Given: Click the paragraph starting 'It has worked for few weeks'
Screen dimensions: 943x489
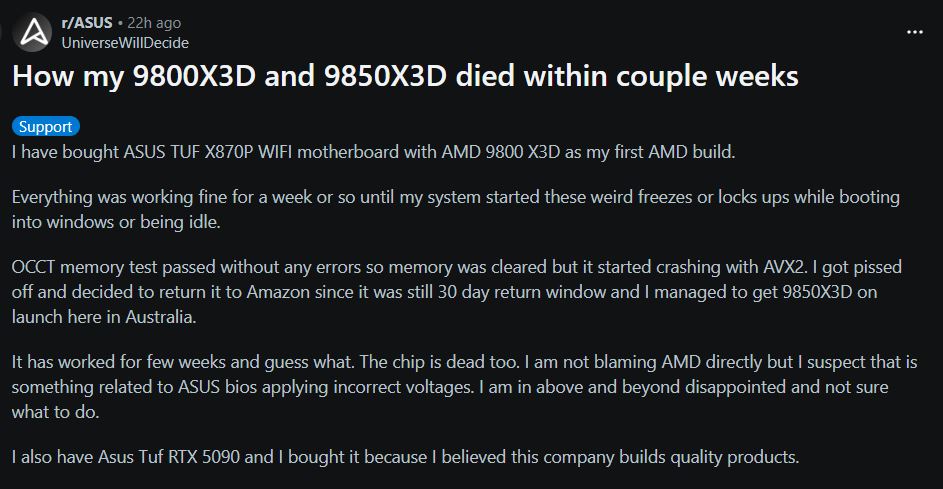Looking at the screenshot, I should (x=460, y=386).
